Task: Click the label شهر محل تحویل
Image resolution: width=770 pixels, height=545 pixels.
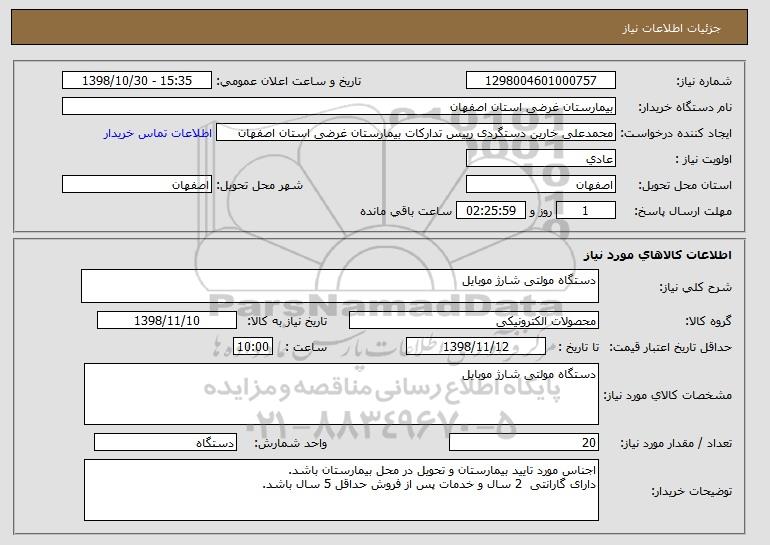Action: point(260,185)
